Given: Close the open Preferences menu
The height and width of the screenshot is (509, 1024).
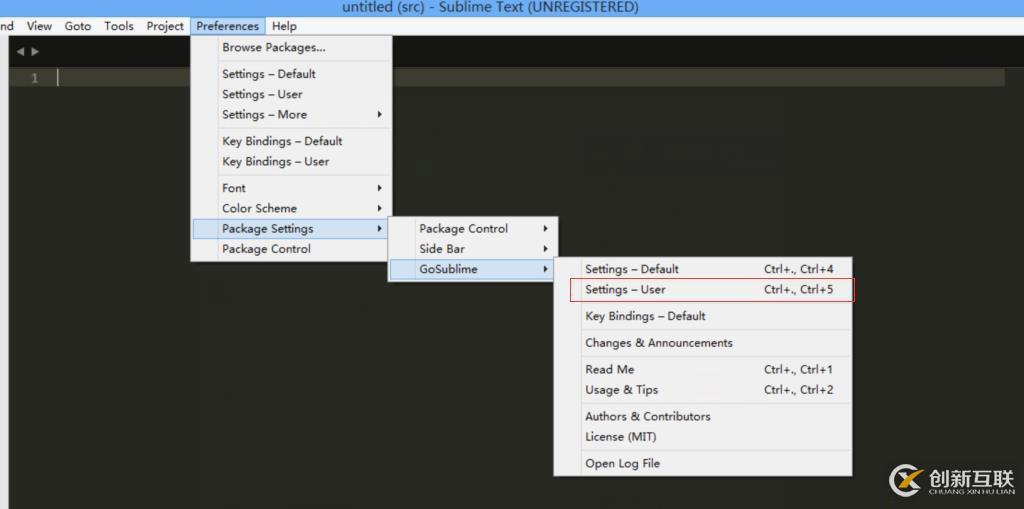Looking at the screenshot, I should click(228, 26).
